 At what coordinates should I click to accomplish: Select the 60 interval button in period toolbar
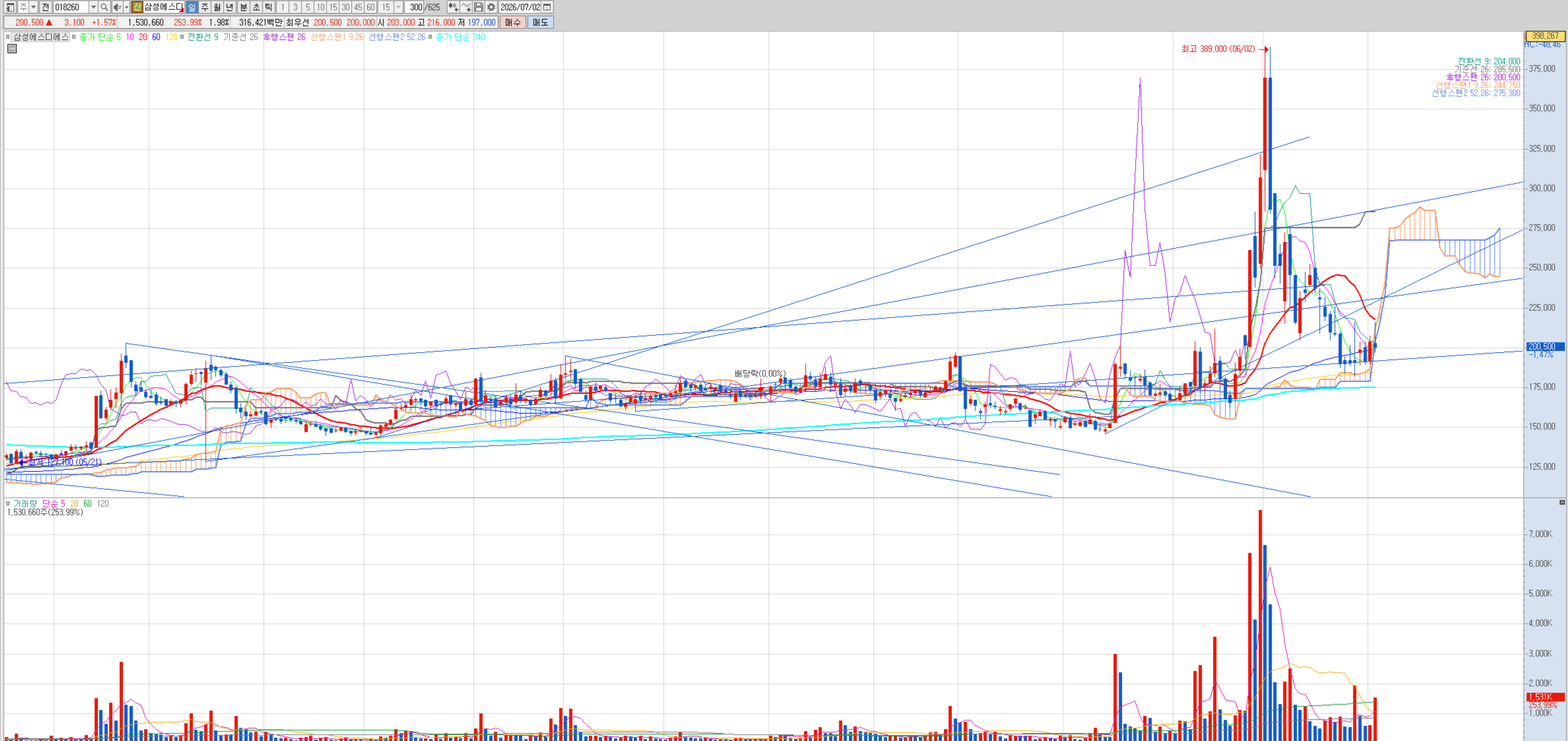coord(370,7)
